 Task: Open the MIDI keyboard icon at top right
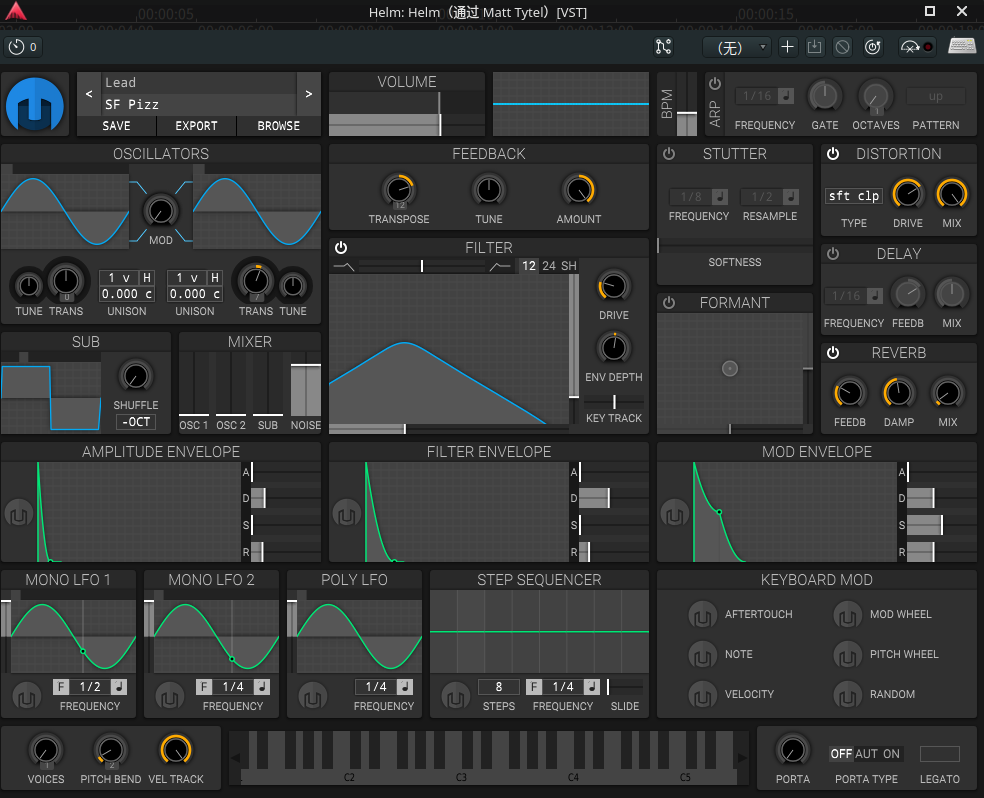click(x=961, y=46)
